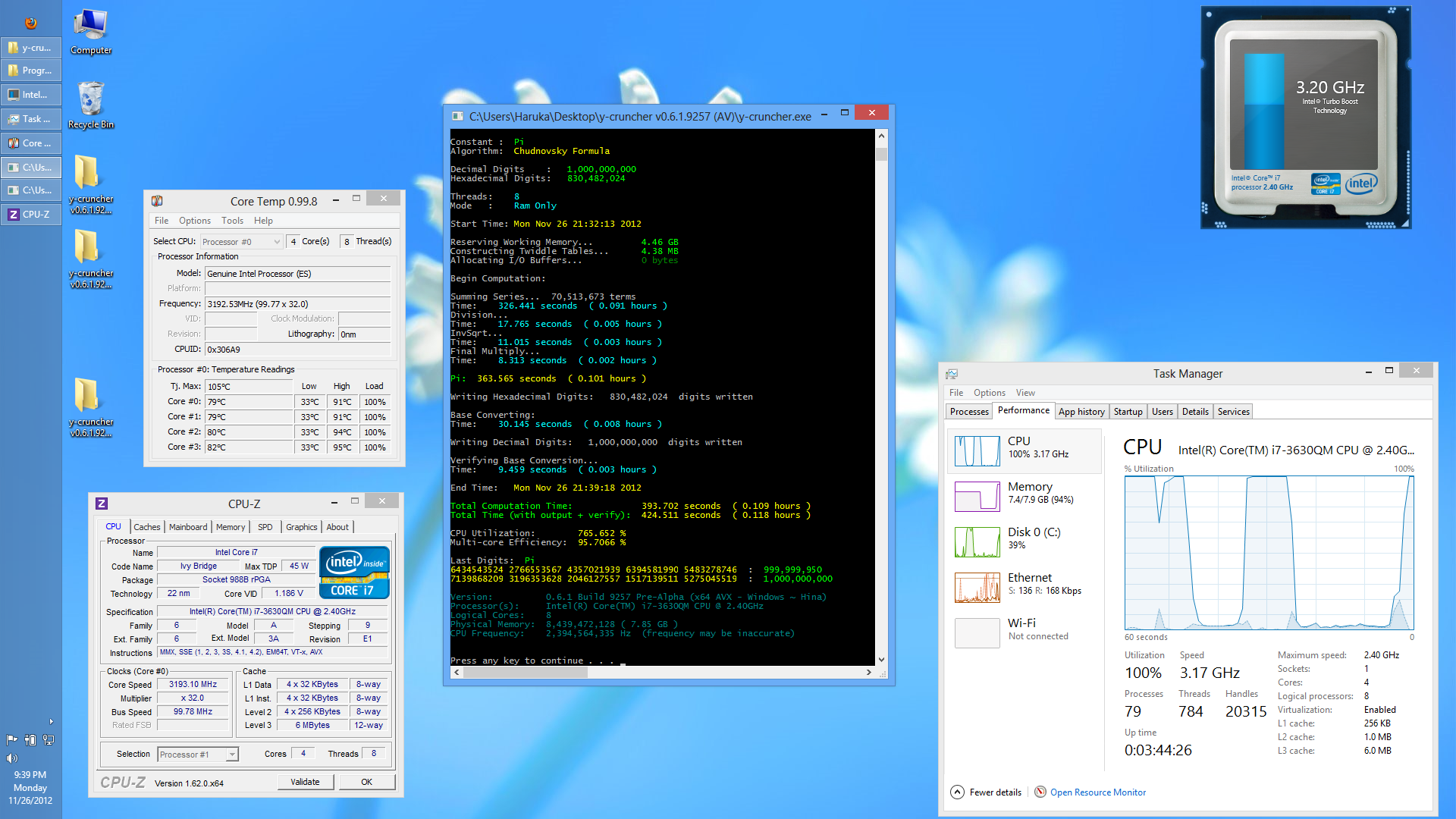
Task: Open the Action Center flag icon
Action: point(11,740)
